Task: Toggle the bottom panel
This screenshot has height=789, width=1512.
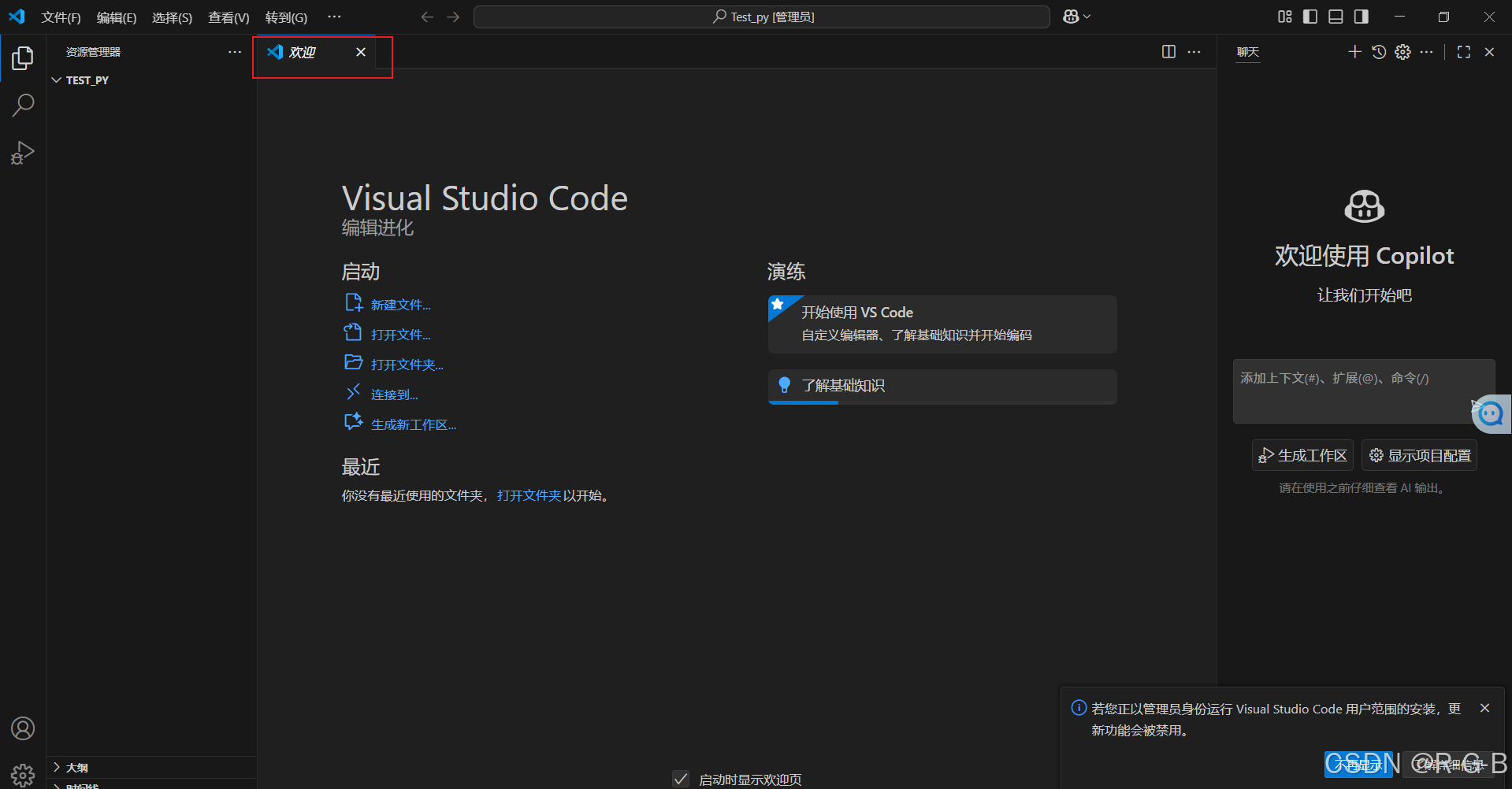Action: click(x=1336, y=17)
